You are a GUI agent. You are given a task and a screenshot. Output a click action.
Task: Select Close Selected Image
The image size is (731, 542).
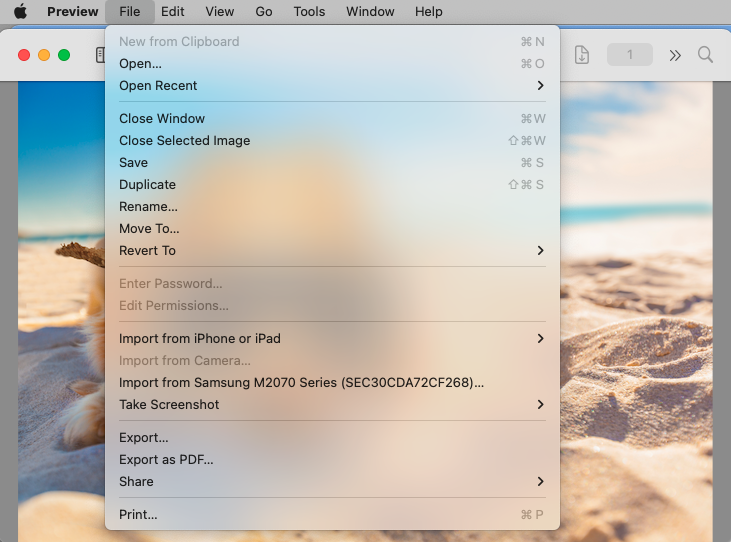[x=332, y=140]
